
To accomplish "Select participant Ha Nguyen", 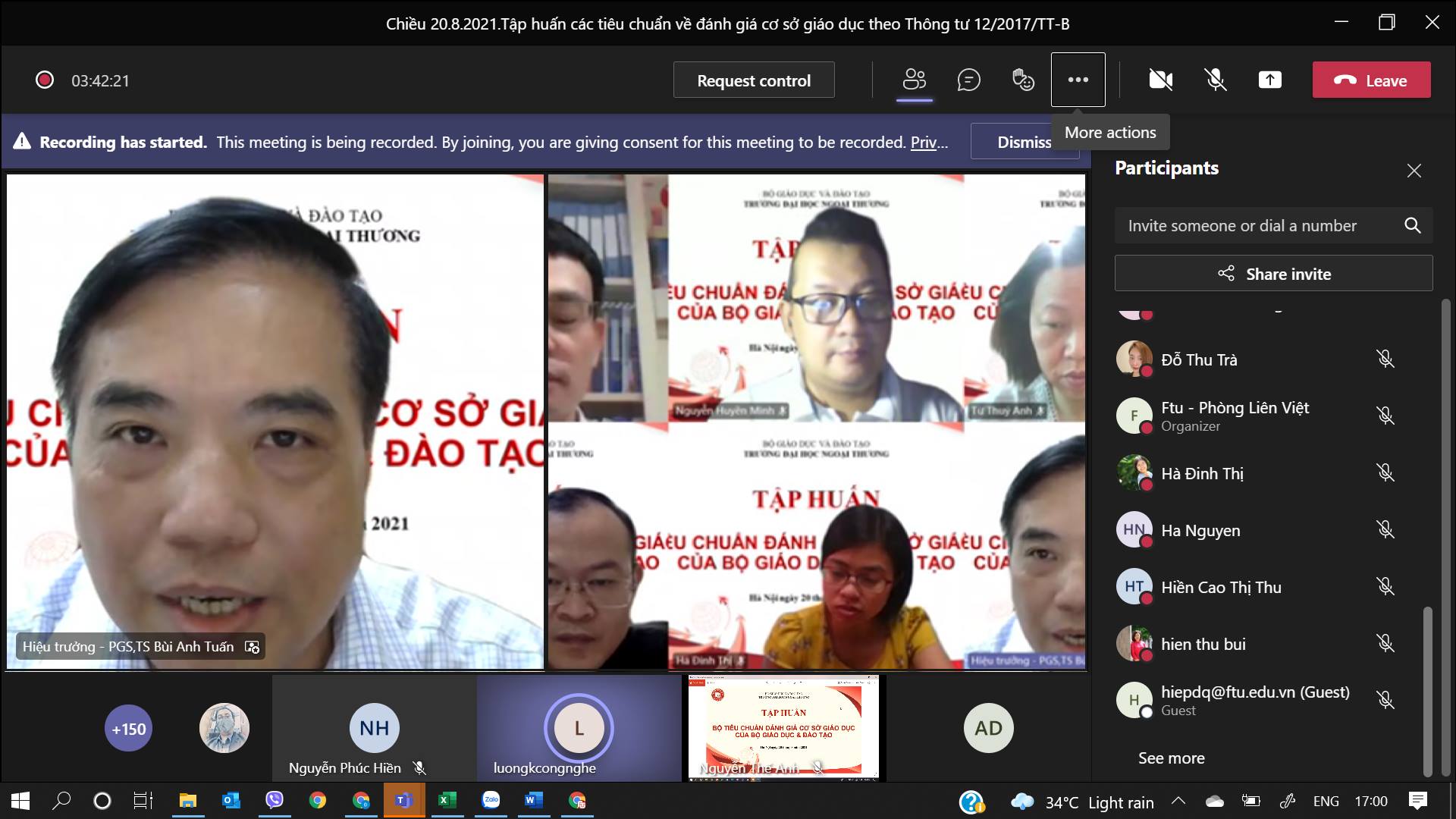I will (1259, 530).
